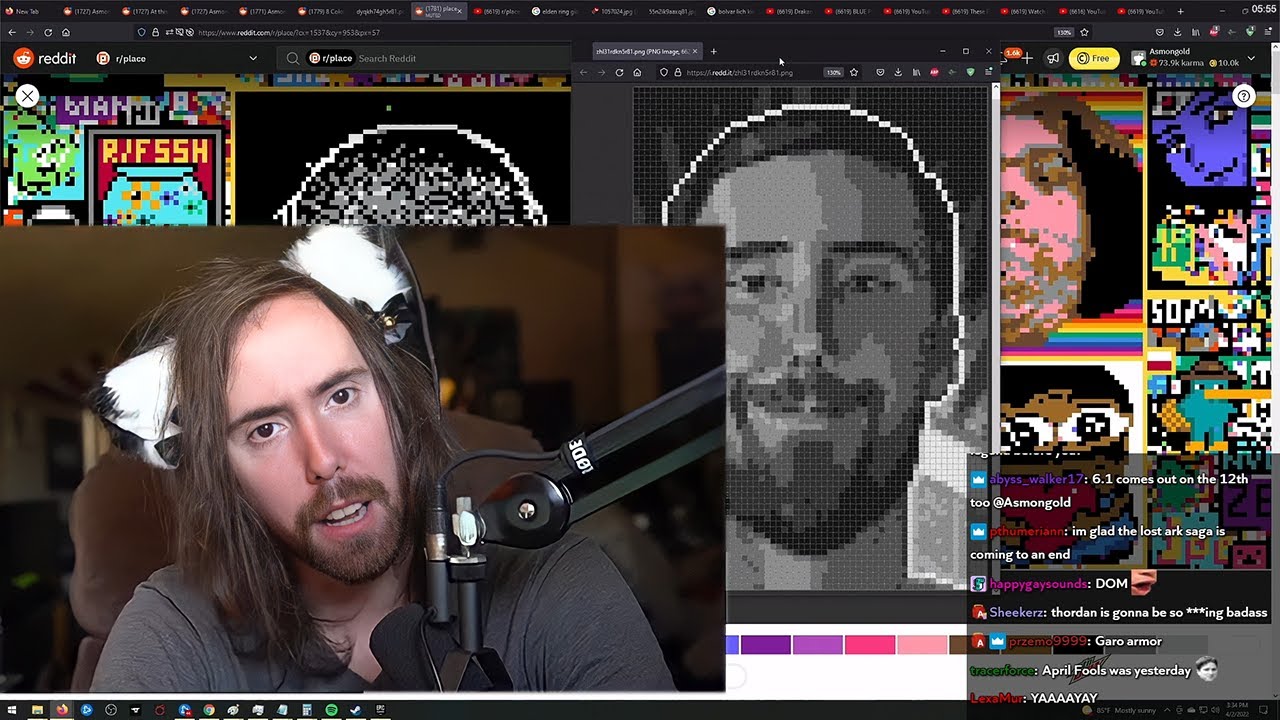This screenshot has height=720, width=1280.
Task: Close the zhl31rdkn5r81.png tab
Action: coord(696,51)
